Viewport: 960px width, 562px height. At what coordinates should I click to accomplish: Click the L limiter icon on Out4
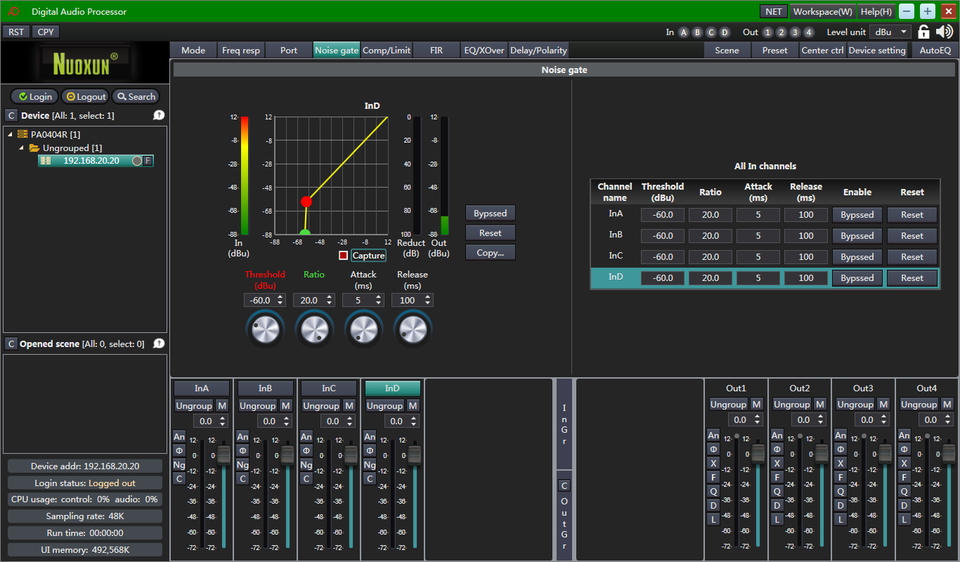(x=903, y=519)
